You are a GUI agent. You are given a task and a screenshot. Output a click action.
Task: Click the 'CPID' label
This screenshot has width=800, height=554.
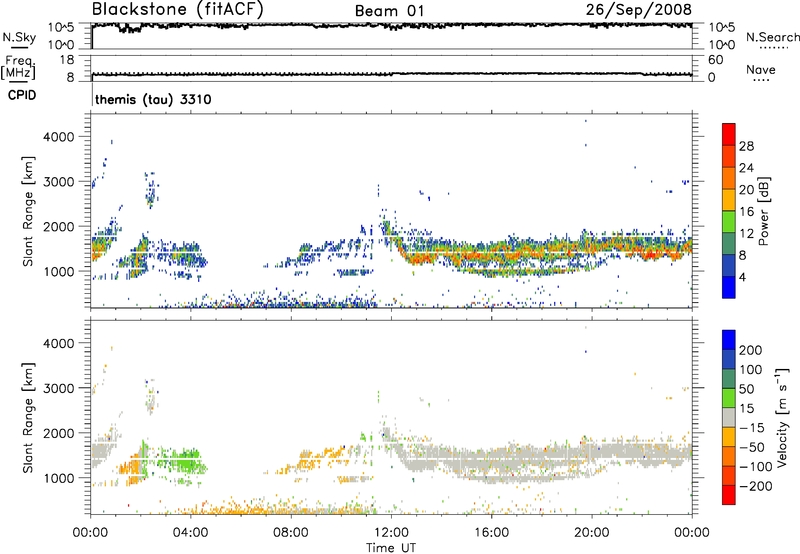pos(22,95)
